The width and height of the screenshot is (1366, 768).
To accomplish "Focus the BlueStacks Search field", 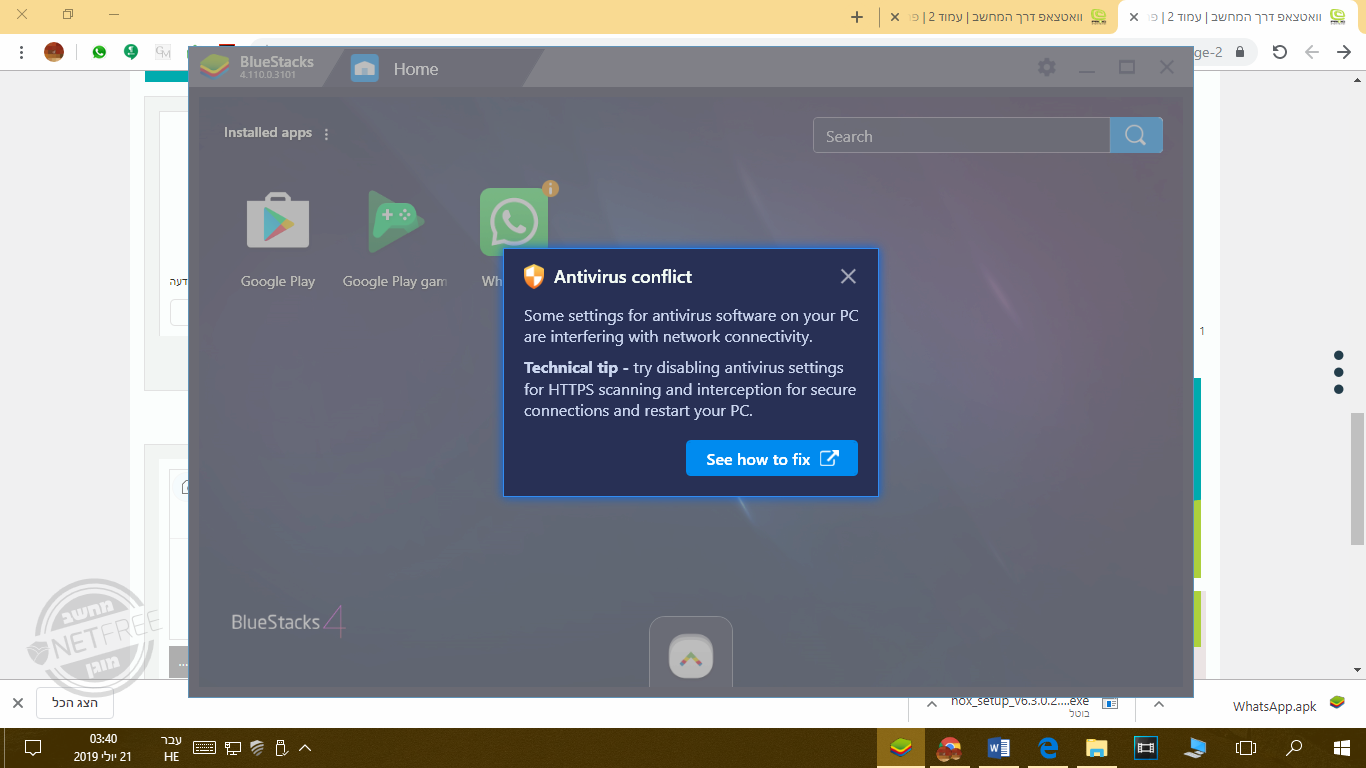I will pos(962,136).
